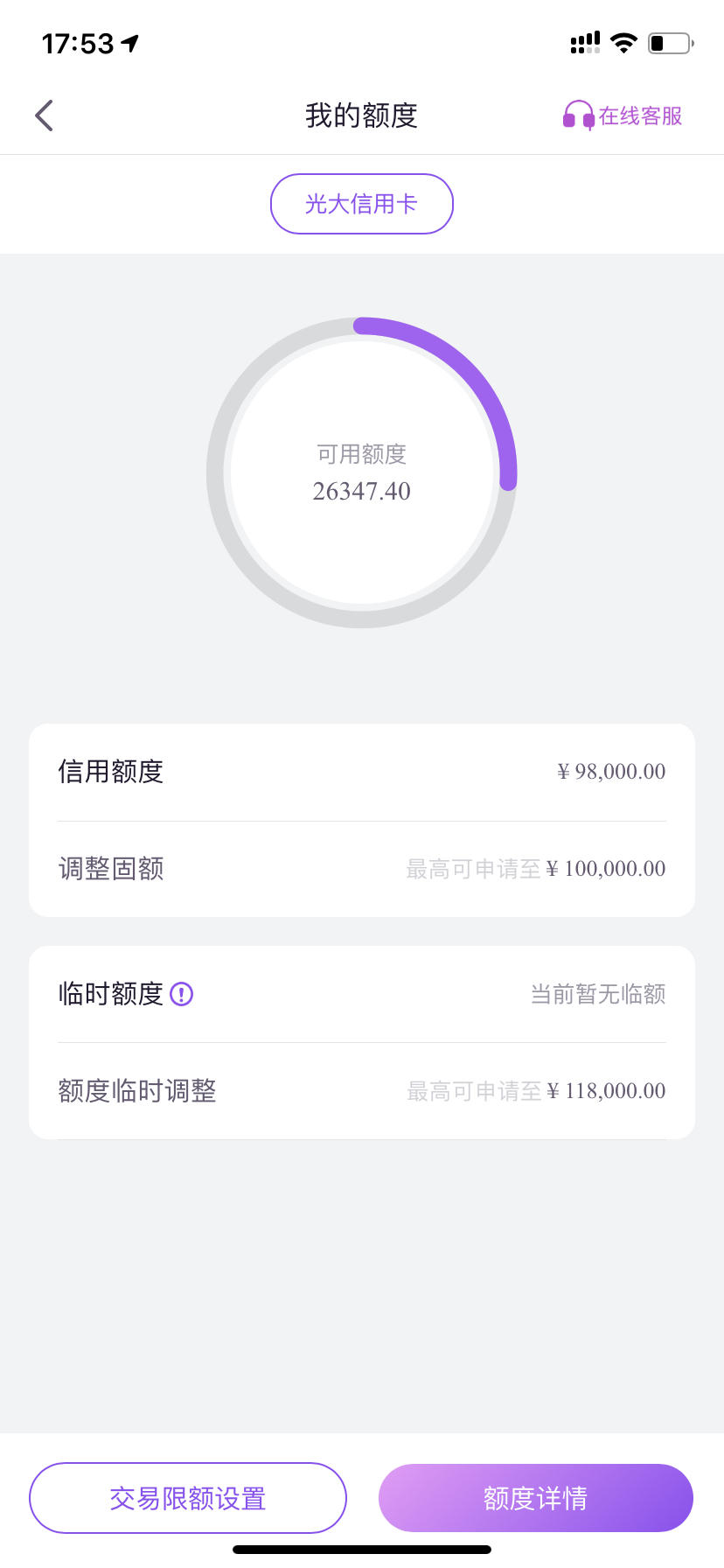Open 交易限额设置 button
The height and width of the screenshot is (1568, 724).
coord(188,1498)
